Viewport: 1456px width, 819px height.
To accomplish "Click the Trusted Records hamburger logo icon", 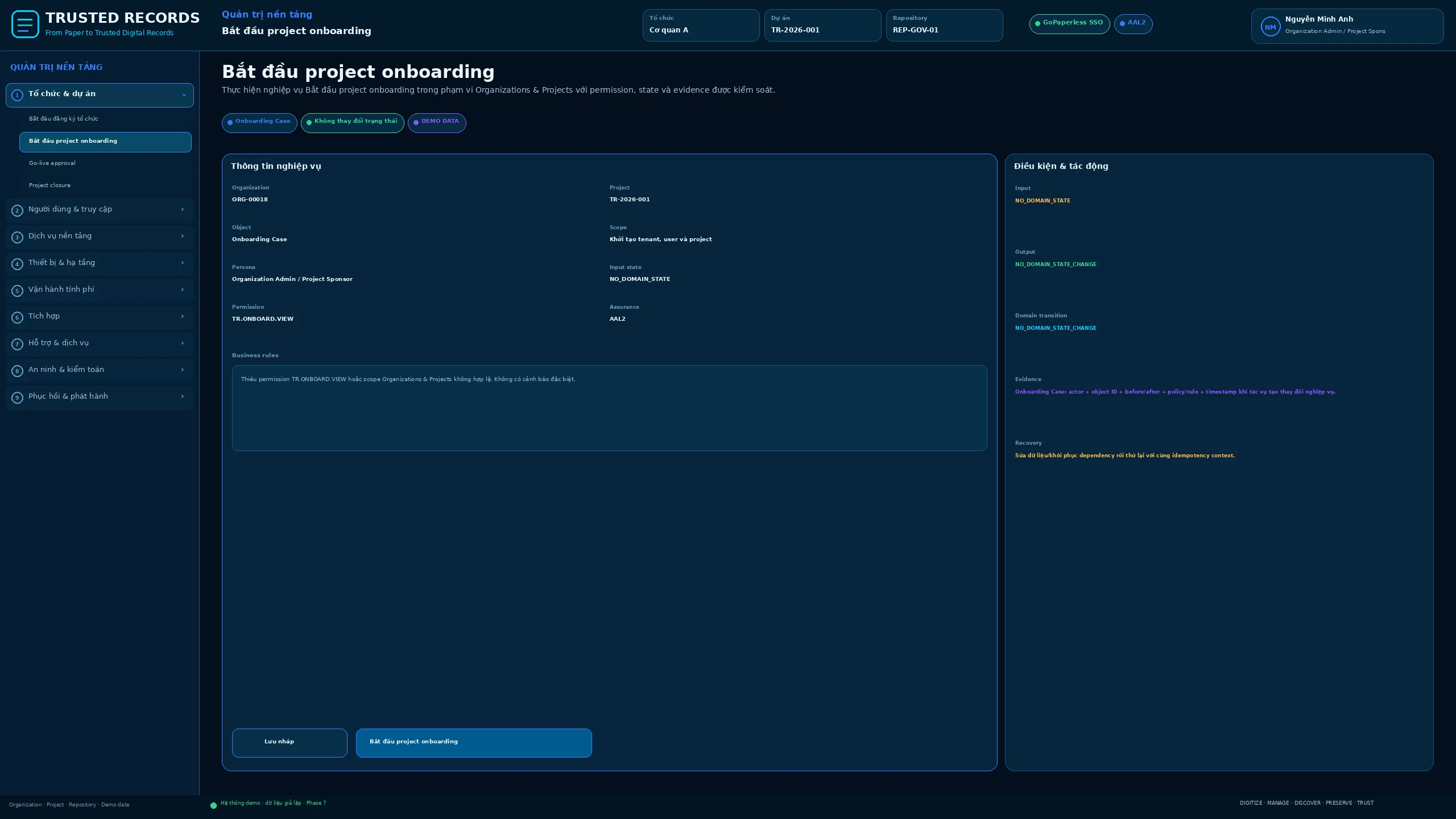I will [x=25, y=24].
